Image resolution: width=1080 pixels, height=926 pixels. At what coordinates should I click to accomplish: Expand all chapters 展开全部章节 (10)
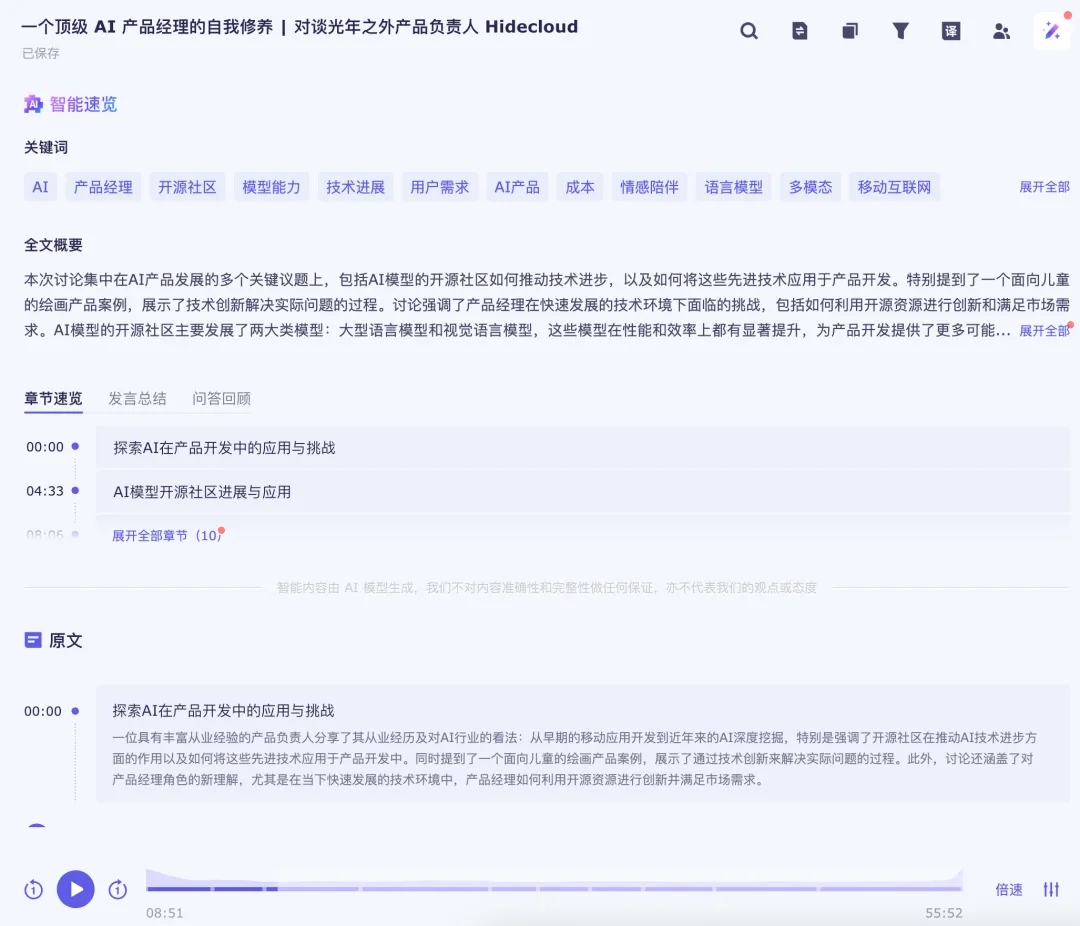tap(167, 535)
